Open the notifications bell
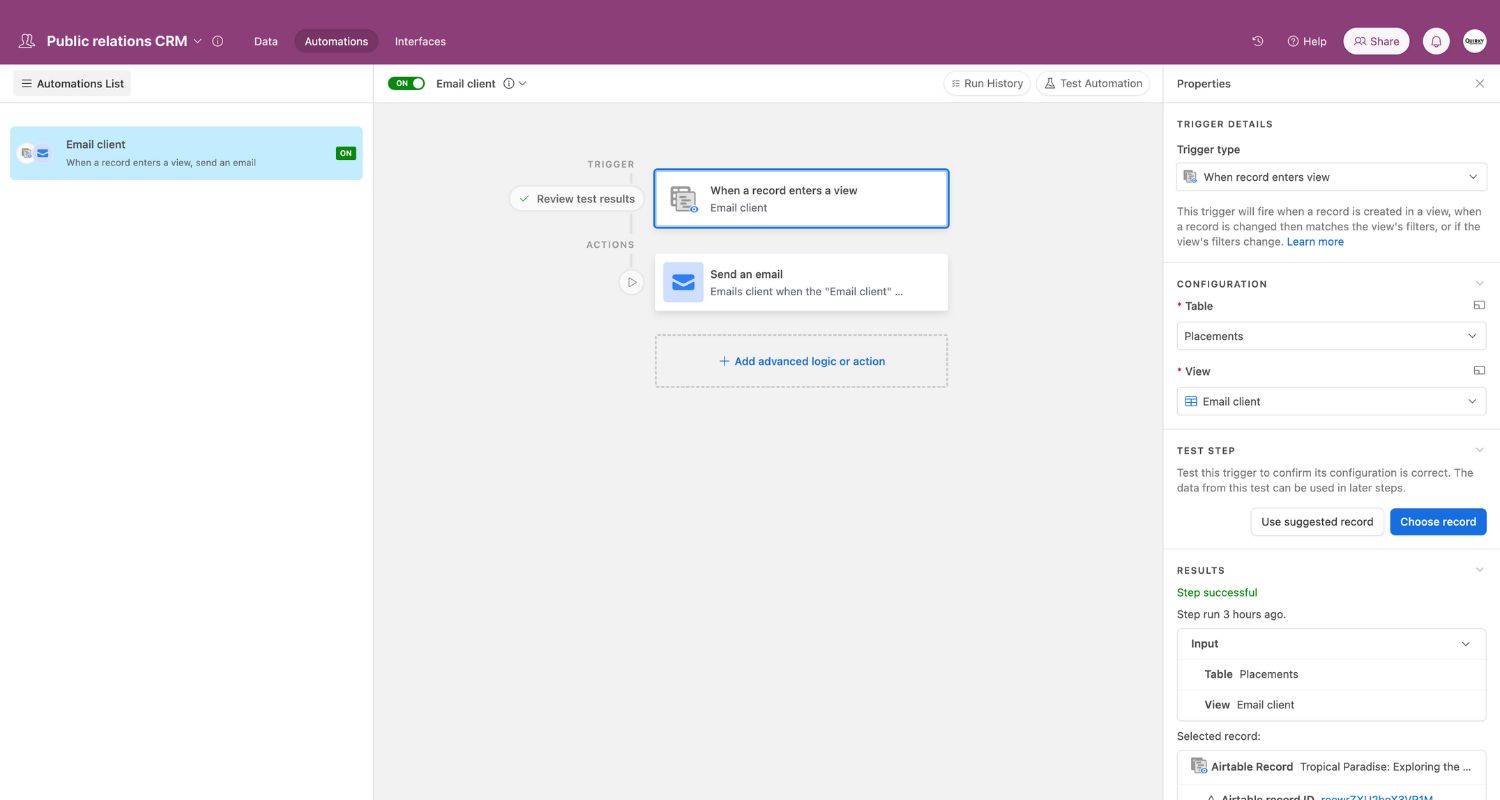This screenshot has height=800, width=1500. pyautogui.click(x=1436, y=41)
